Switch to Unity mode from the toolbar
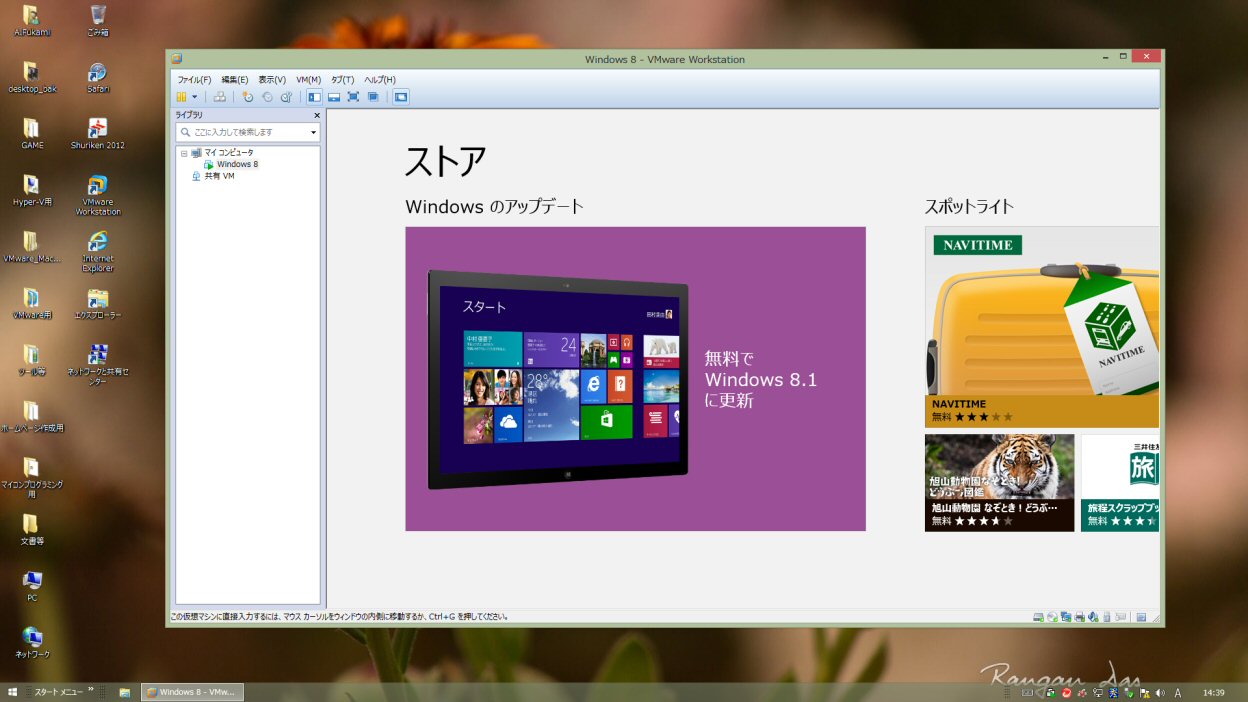The width and height of the screenshot is (1248, 702). pos(373,97)
